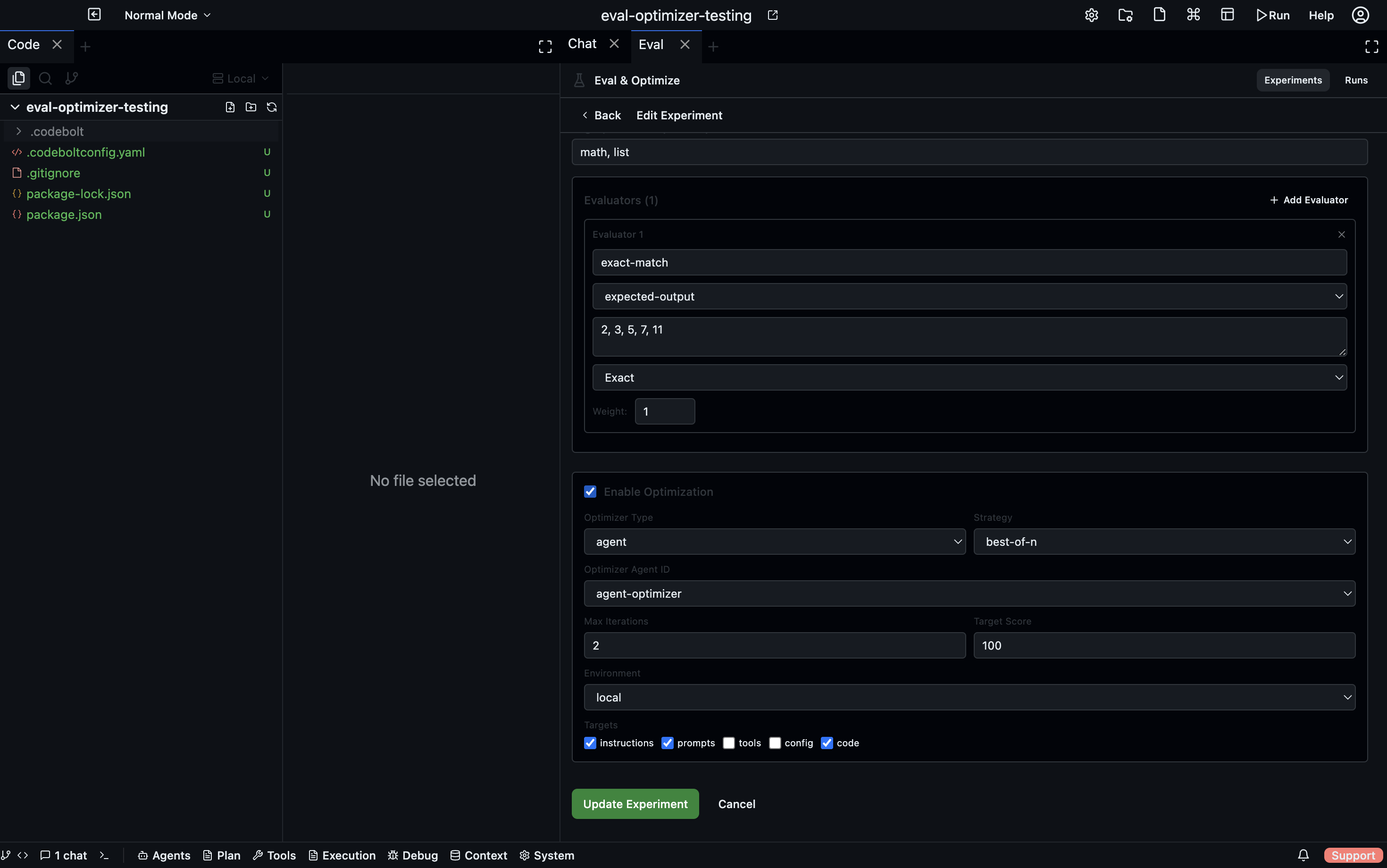Screen dimensions: 1387x868
Task: Enable the tools target checkbox
Action: tap(728, 743)
